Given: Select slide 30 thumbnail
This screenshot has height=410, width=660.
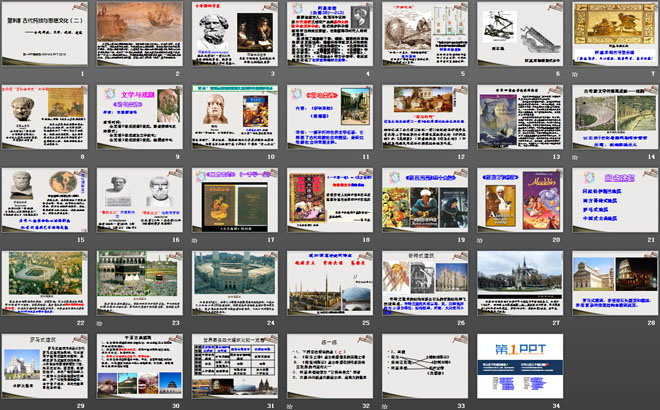Looking at the screenshot, I should (x=140, y=366).
